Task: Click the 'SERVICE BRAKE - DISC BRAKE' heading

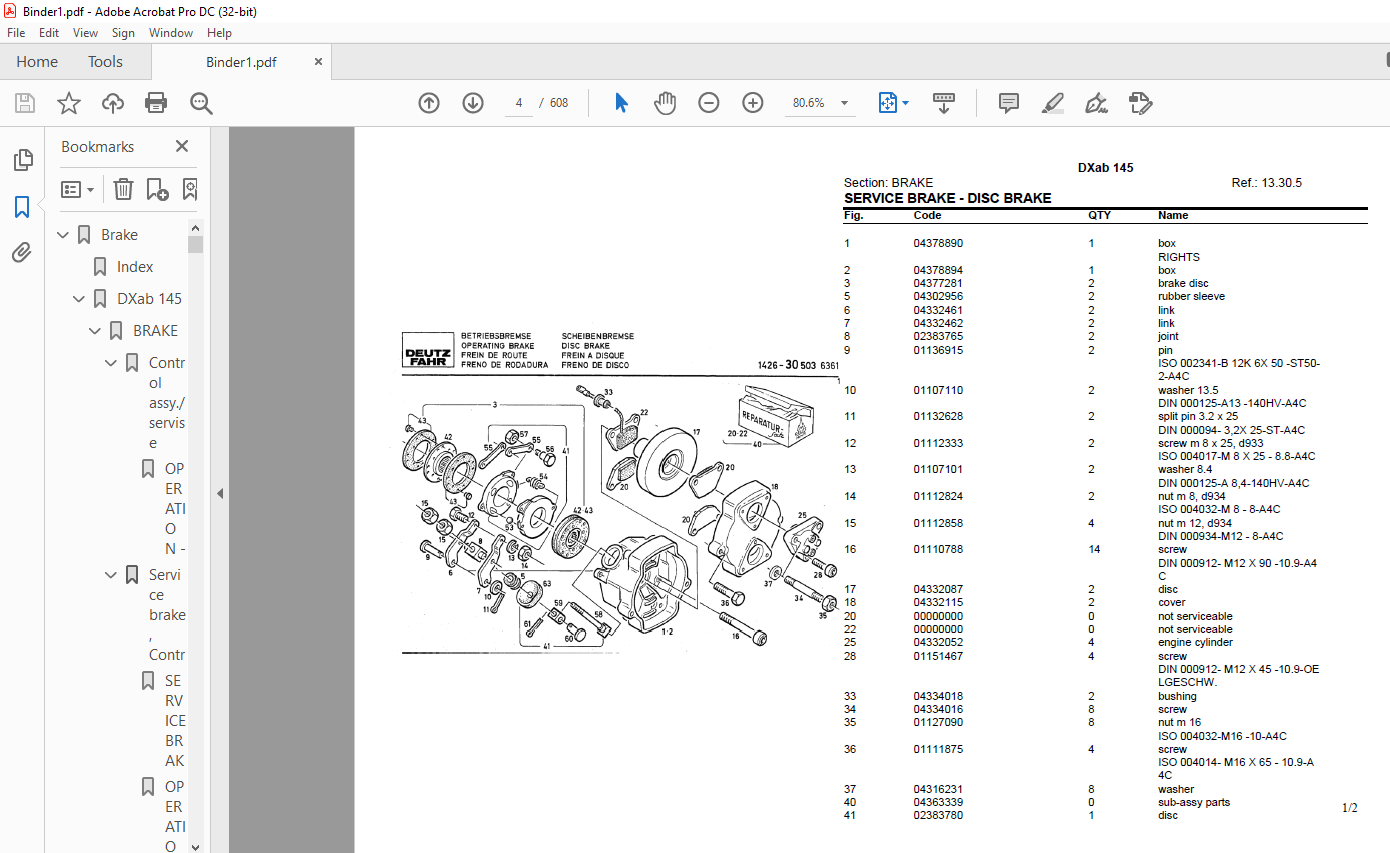Action: click(x=947, y=198)
